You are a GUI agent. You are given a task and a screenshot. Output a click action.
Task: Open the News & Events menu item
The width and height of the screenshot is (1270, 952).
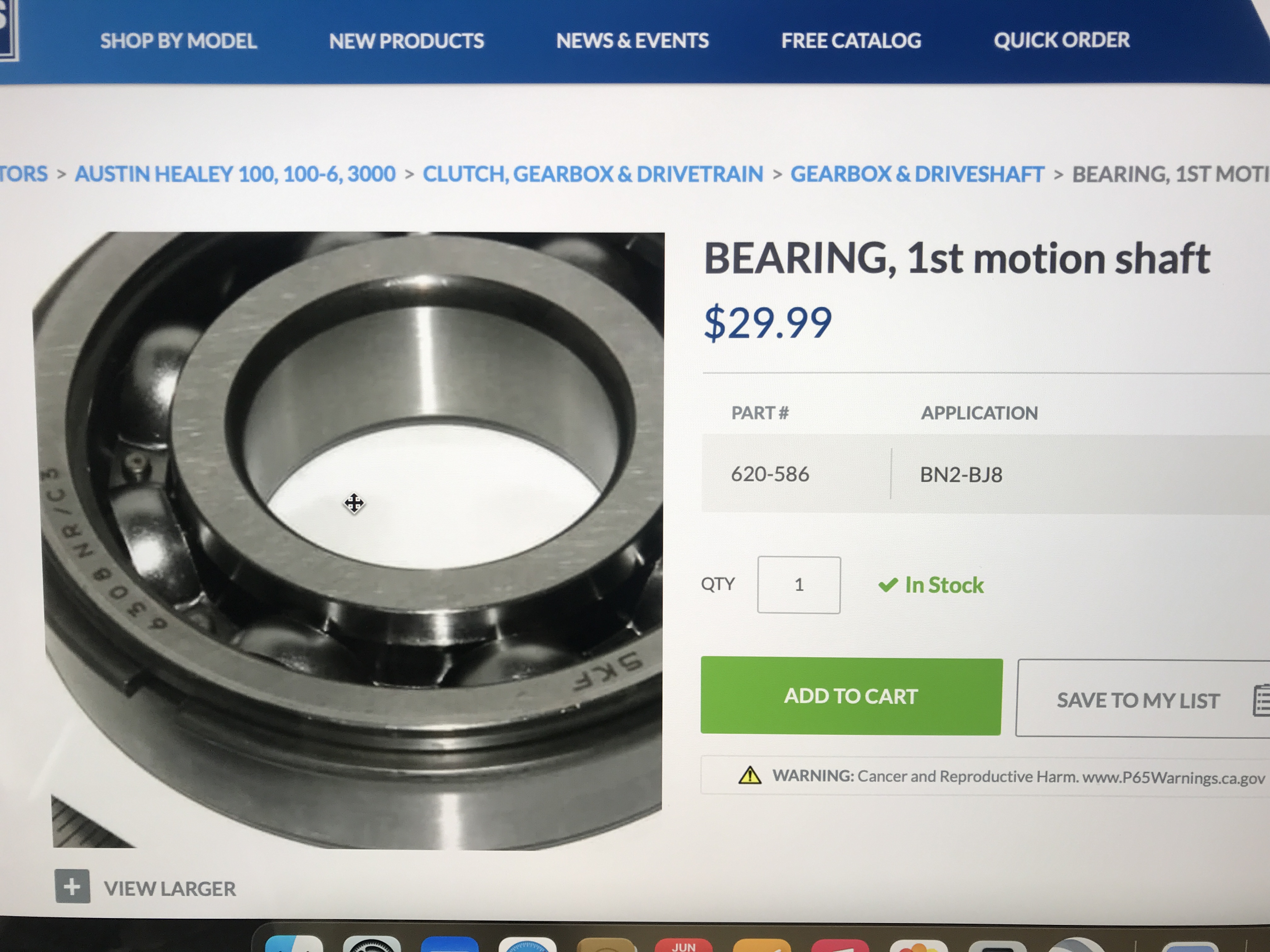[x=632, y=41]
